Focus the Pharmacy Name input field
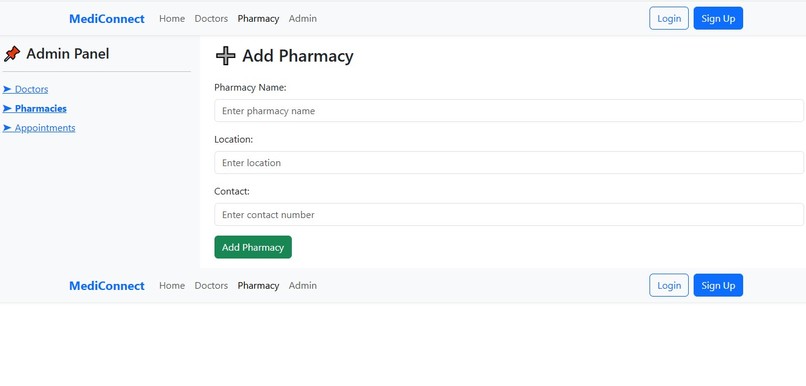This screenshot has width=806, height=386. (x=509, y=111)
